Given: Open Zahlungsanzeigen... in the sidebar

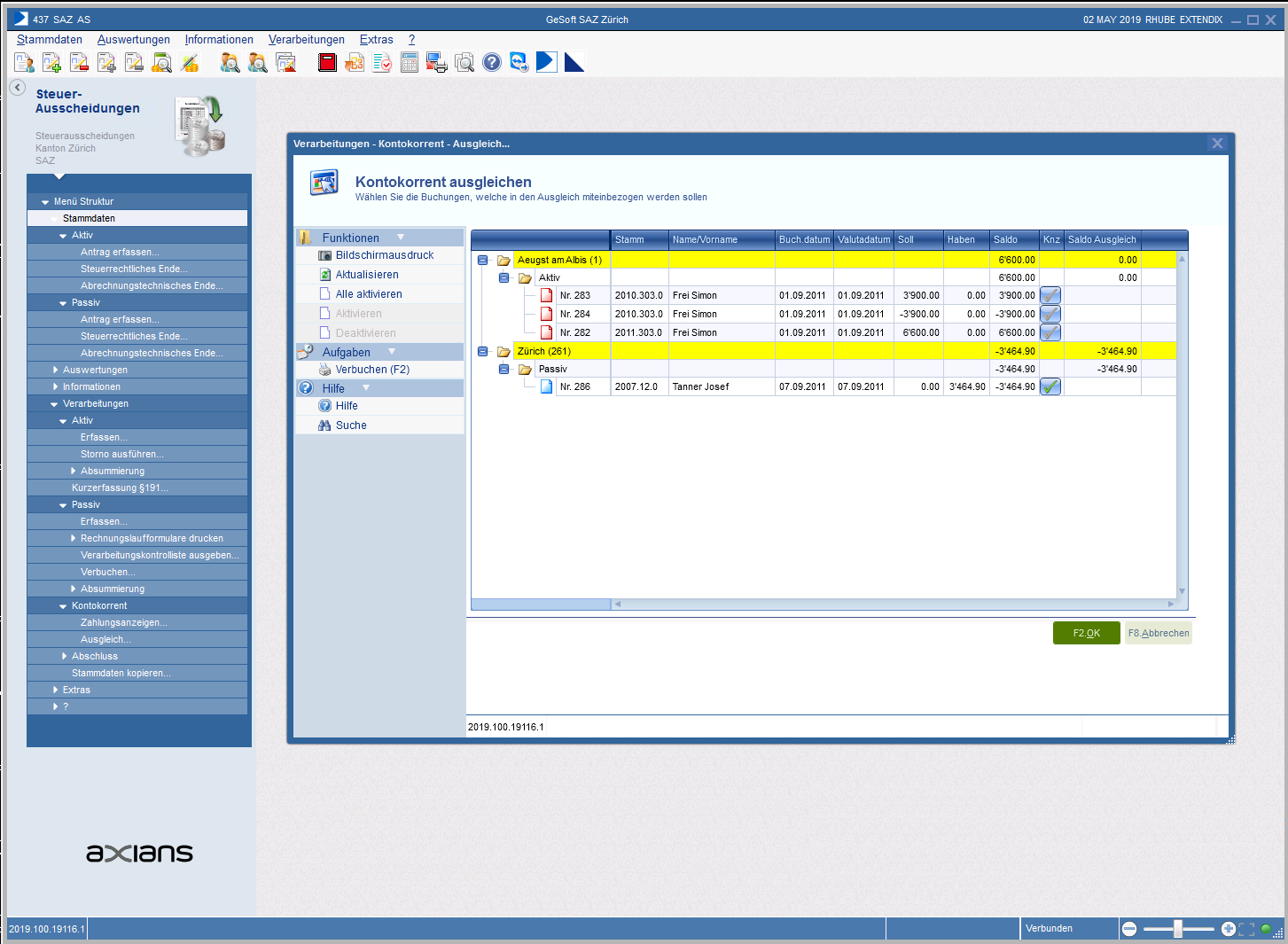Looking at the screenshot, I should [124, 622].
